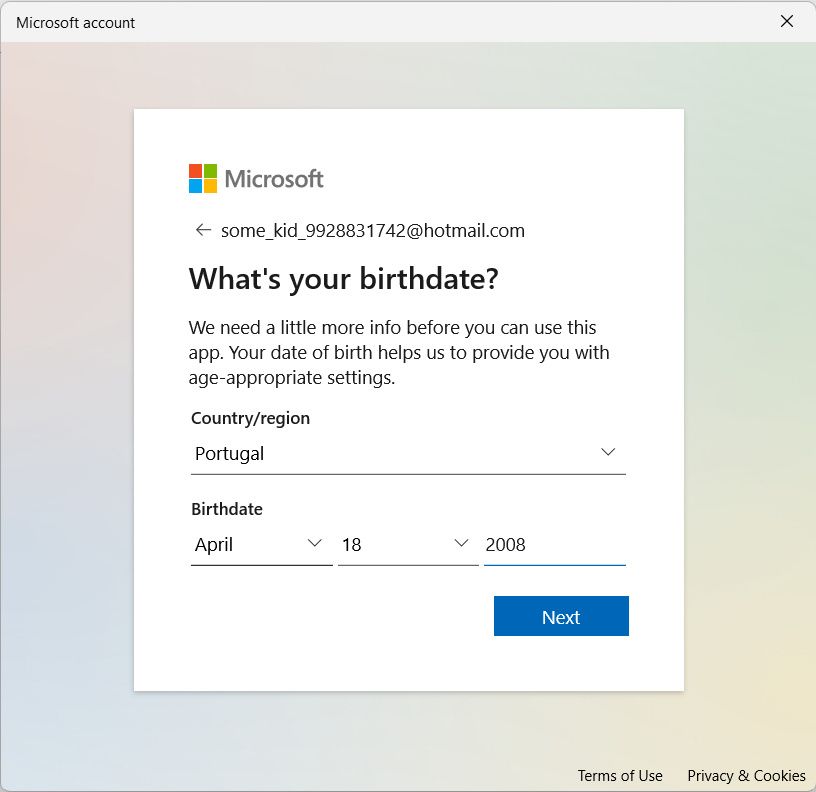This screenshot has height=792, width=816.
Task: Close the Microsoft account window
Action: [787, 20]
